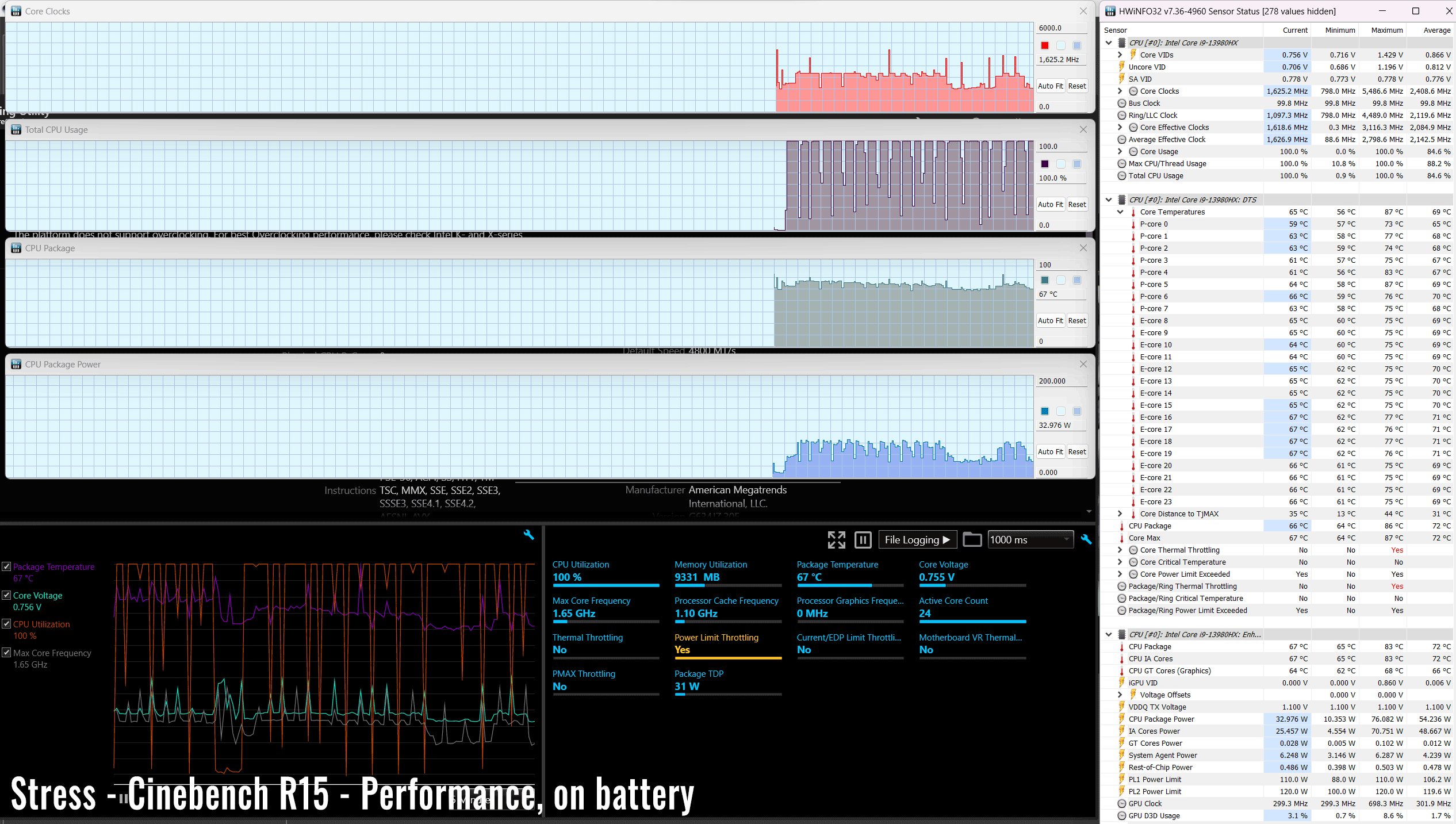Click the Average column header
This screenshot has height=824, width=1456.
1430,30
